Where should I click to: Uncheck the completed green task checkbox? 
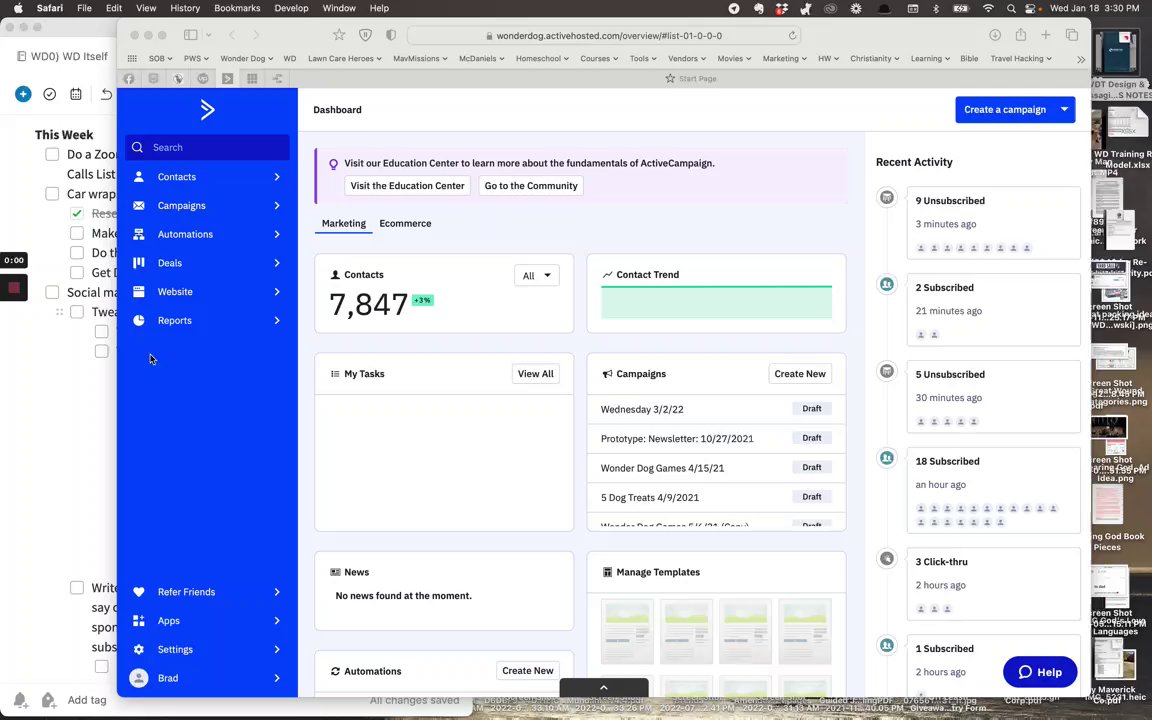pos(76,213)
